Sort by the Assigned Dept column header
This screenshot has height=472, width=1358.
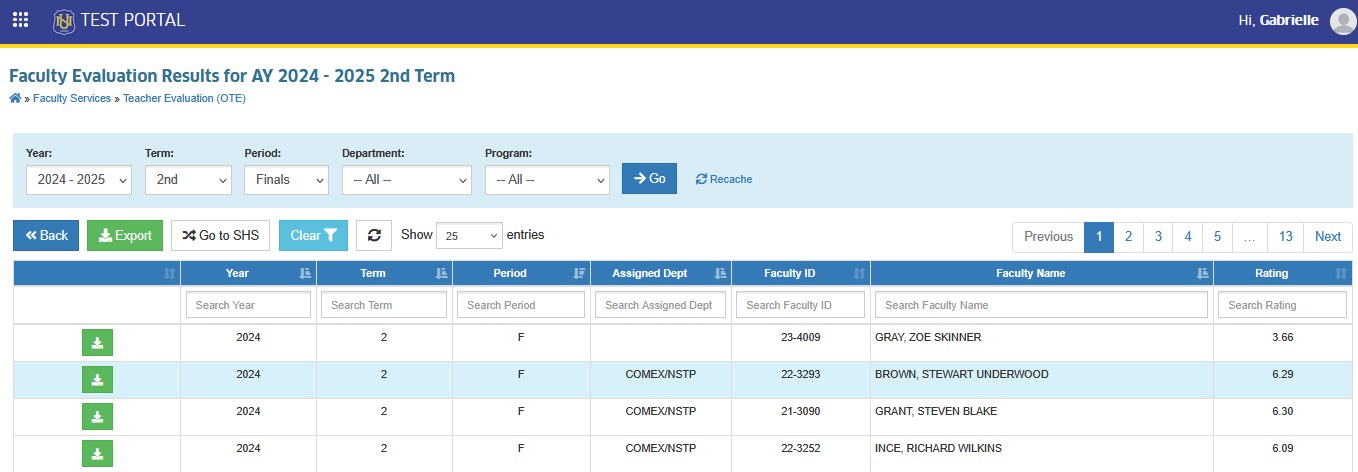[660, 273]
